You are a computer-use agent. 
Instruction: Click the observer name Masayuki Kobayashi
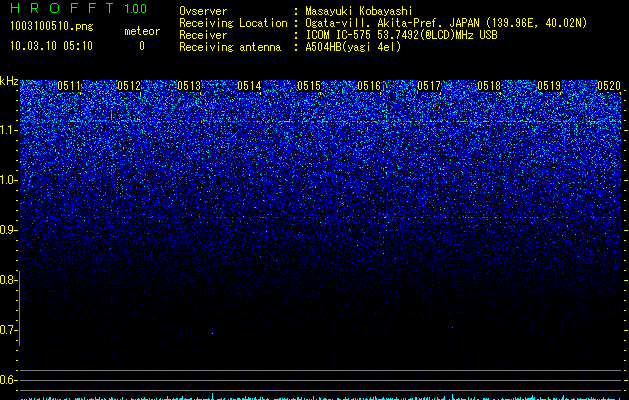click(x=359, y=11)
